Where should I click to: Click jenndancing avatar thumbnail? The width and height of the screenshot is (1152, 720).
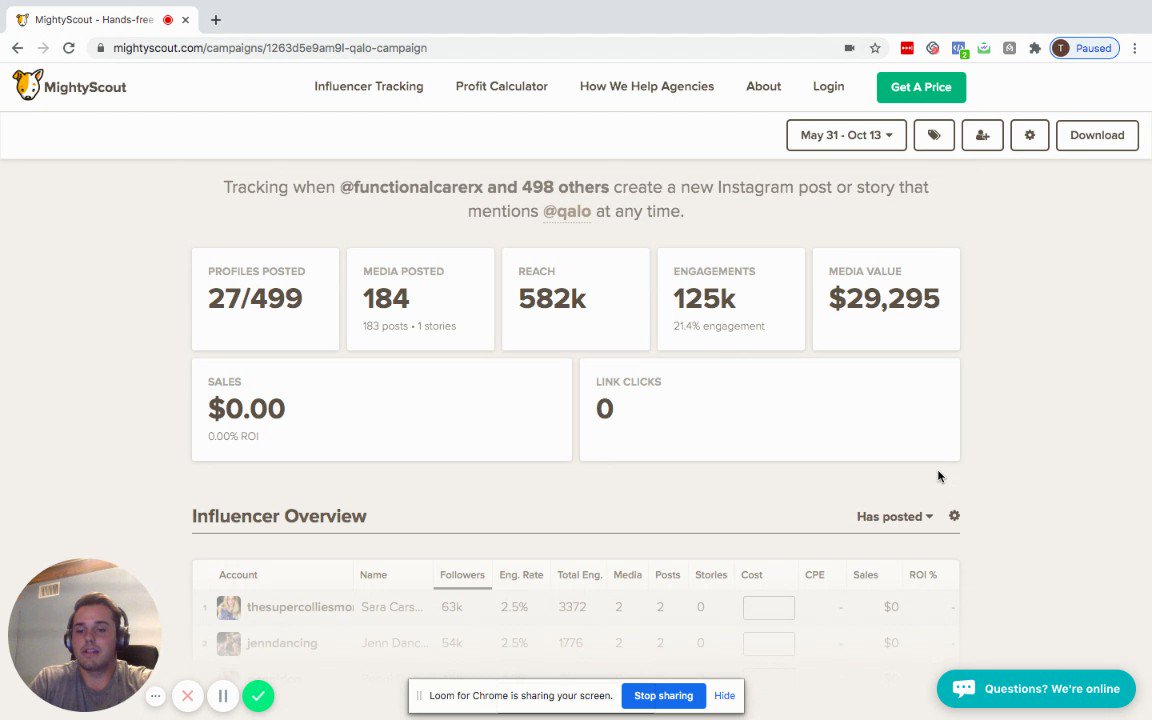pyautogui.click(x=228, y=644)
